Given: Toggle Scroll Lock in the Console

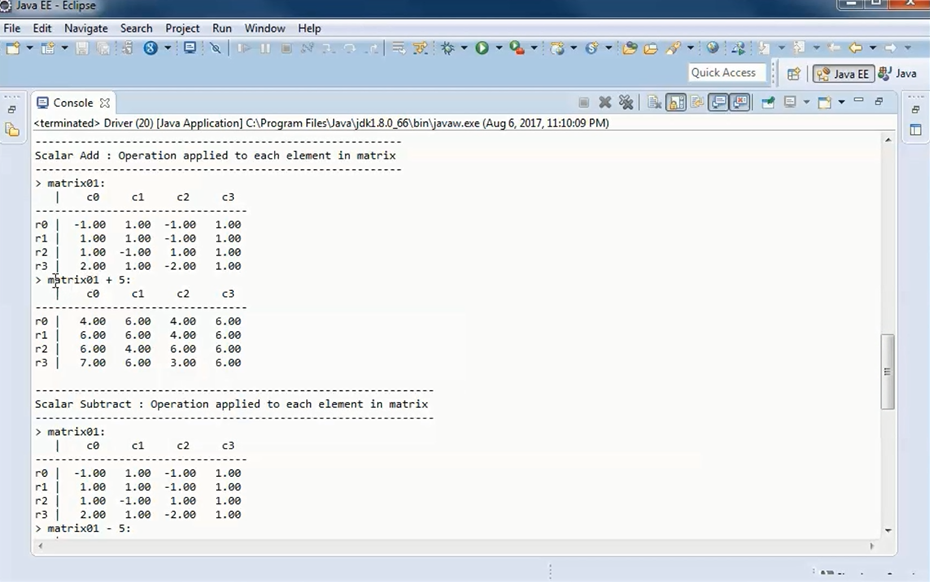Looking at the screenshot, I should pyautogui.click(x=674, y=102).
